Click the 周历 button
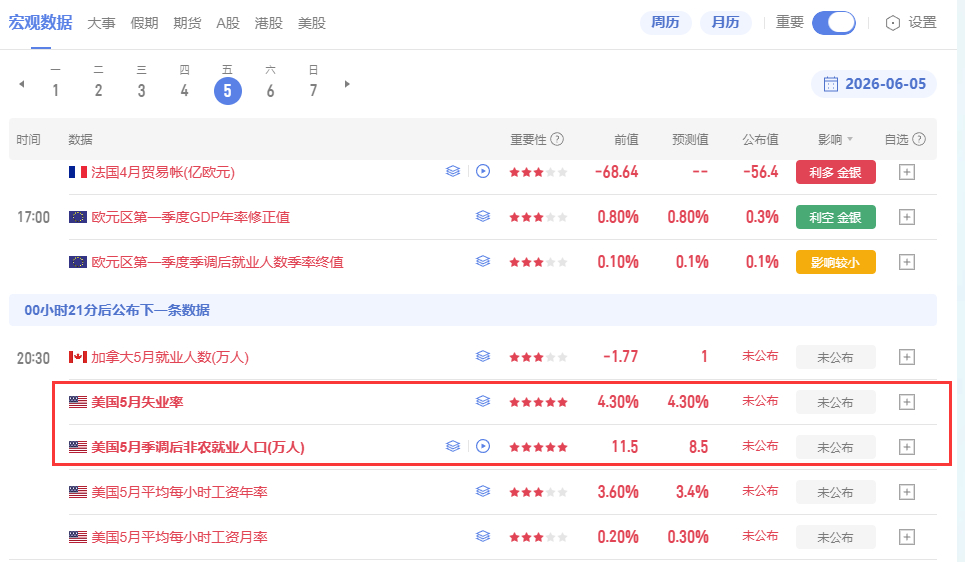965x562 pixels. point(665,23)
